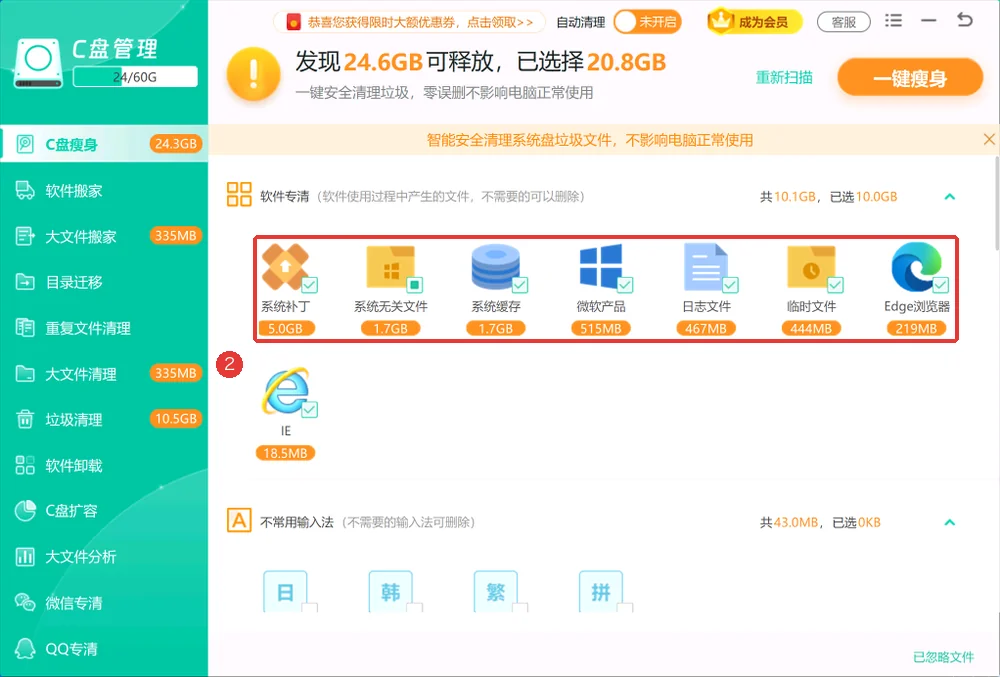This screenshot has width=1000, height=677.
Task: Click the 24.3GB badge in sidebar
Action: (x=175, y=143)
